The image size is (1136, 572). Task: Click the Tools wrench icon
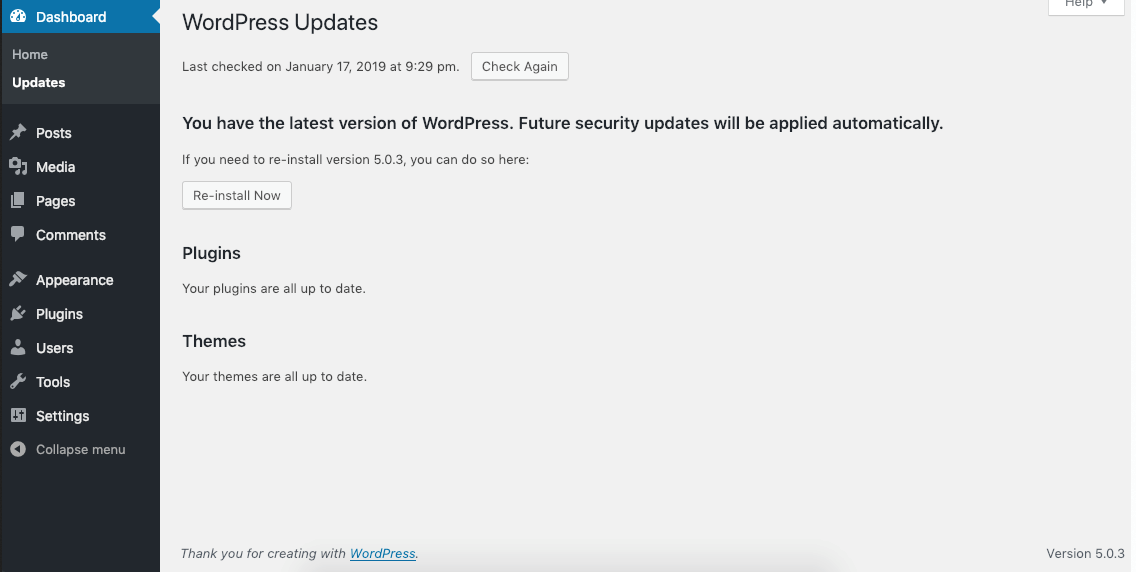click(x=18, y=382)
